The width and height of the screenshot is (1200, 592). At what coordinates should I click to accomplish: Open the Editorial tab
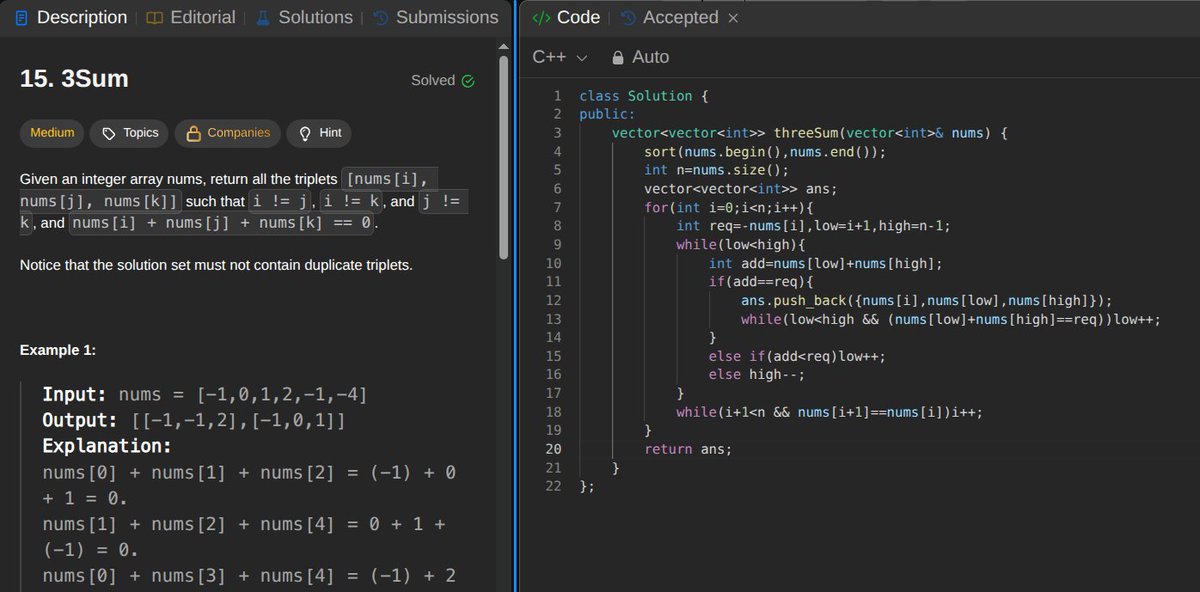pos(191,17)
